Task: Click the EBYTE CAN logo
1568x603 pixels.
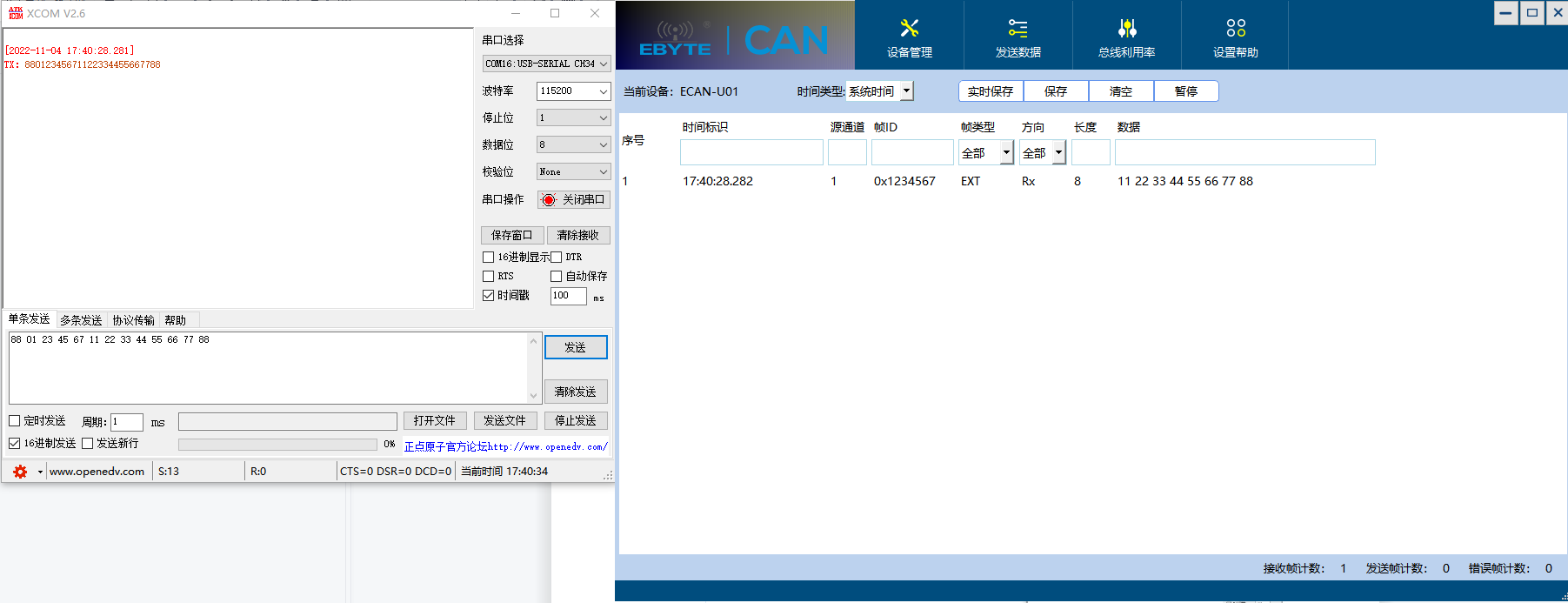Action: pyautogui.click(x=735, y=37)
